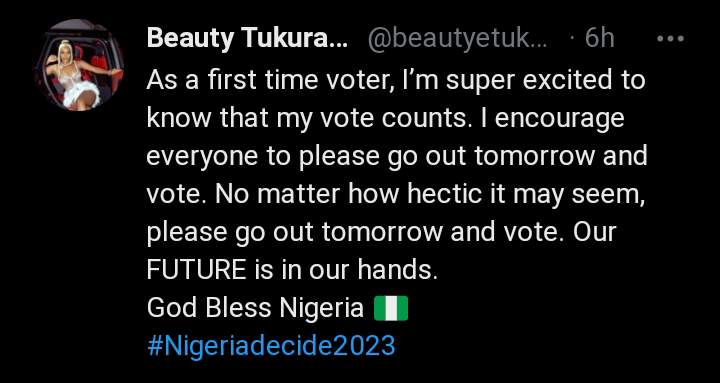Follow the #Nigeriadecide2023 hashtag
720x383 pixels.
pos(271,346)
